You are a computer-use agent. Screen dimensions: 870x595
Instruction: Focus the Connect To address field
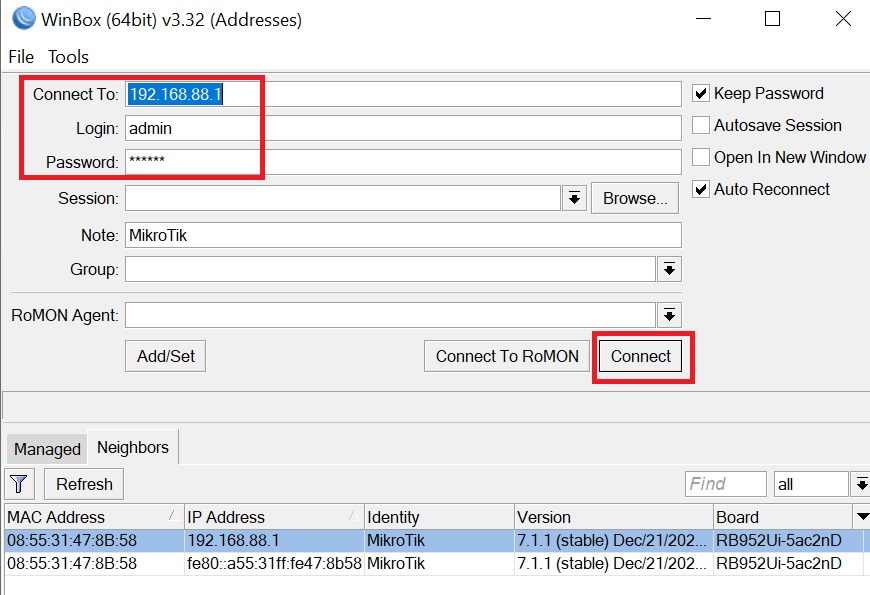(x=403, y=94)
